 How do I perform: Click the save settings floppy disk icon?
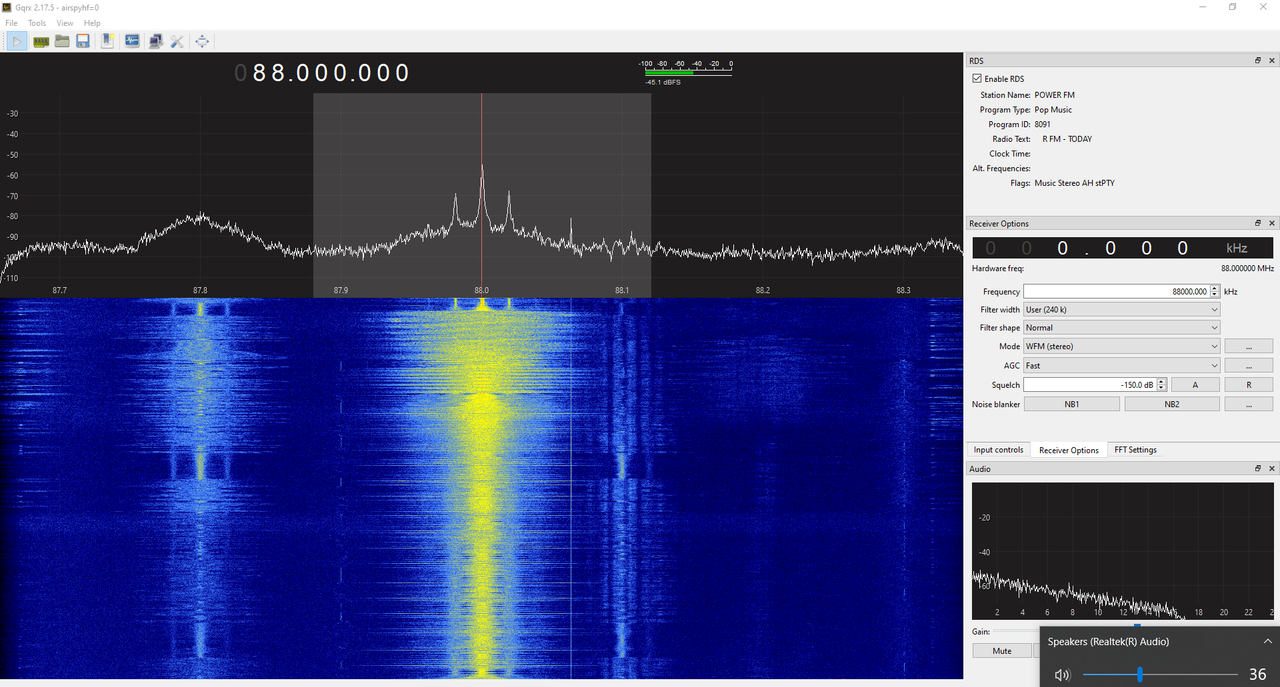(x=83, y=41)
